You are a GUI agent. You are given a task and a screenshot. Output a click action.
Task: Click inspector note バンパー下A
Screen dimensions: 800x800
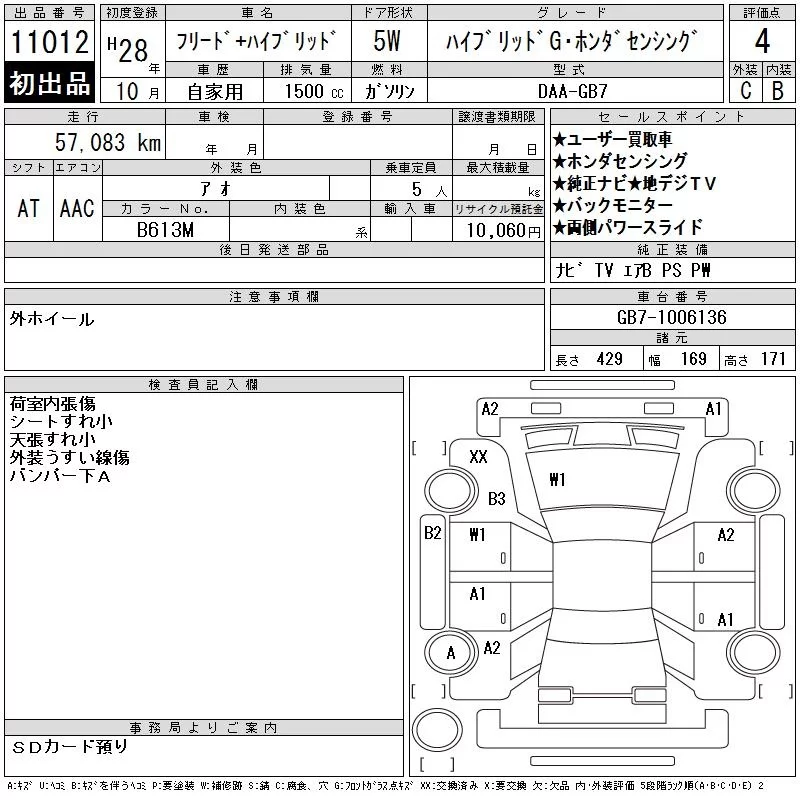pos(60,476)
